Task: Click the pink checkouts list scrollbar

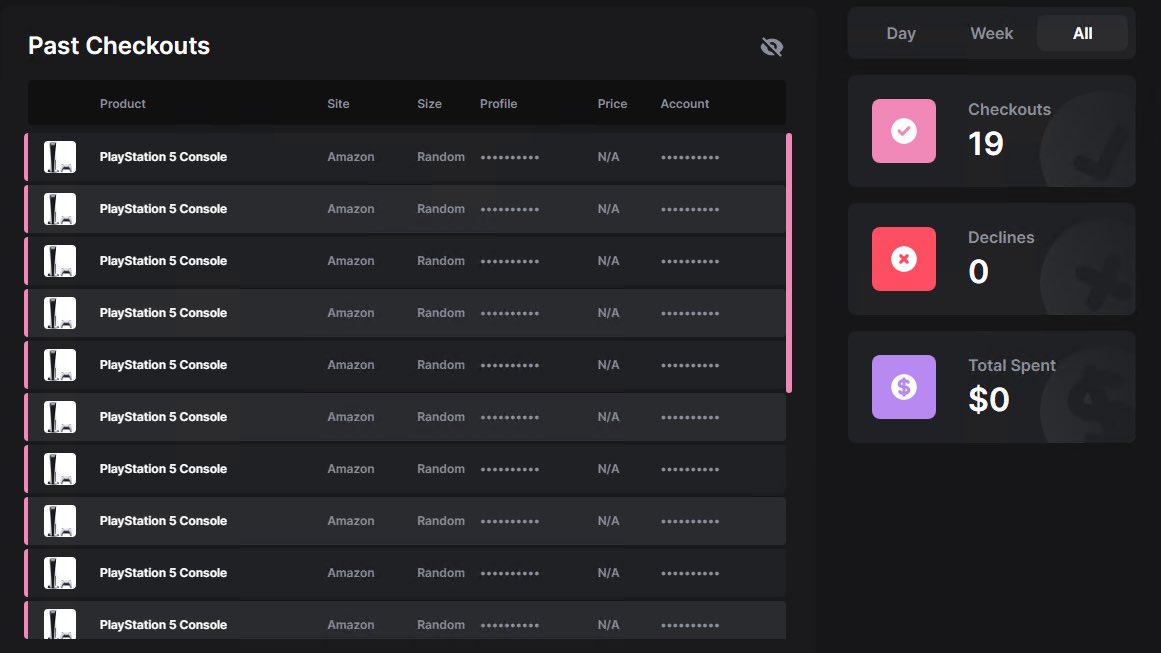Action: click(x=789, y=263)
